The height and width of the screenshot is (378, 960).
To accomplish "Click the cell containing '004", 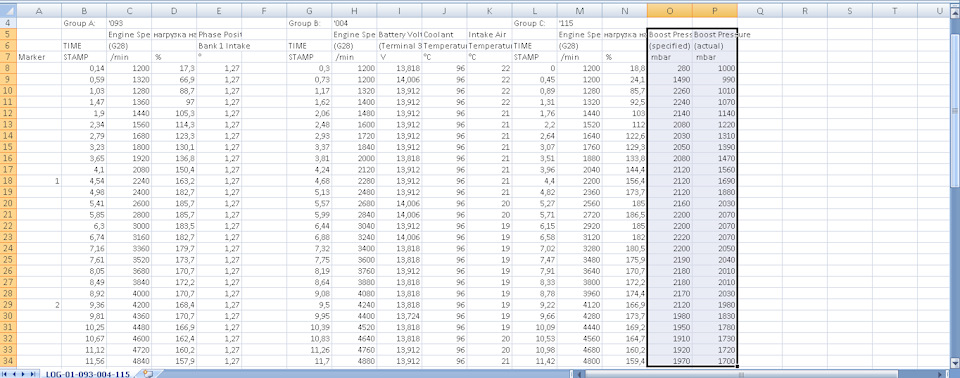I will 354,23.
